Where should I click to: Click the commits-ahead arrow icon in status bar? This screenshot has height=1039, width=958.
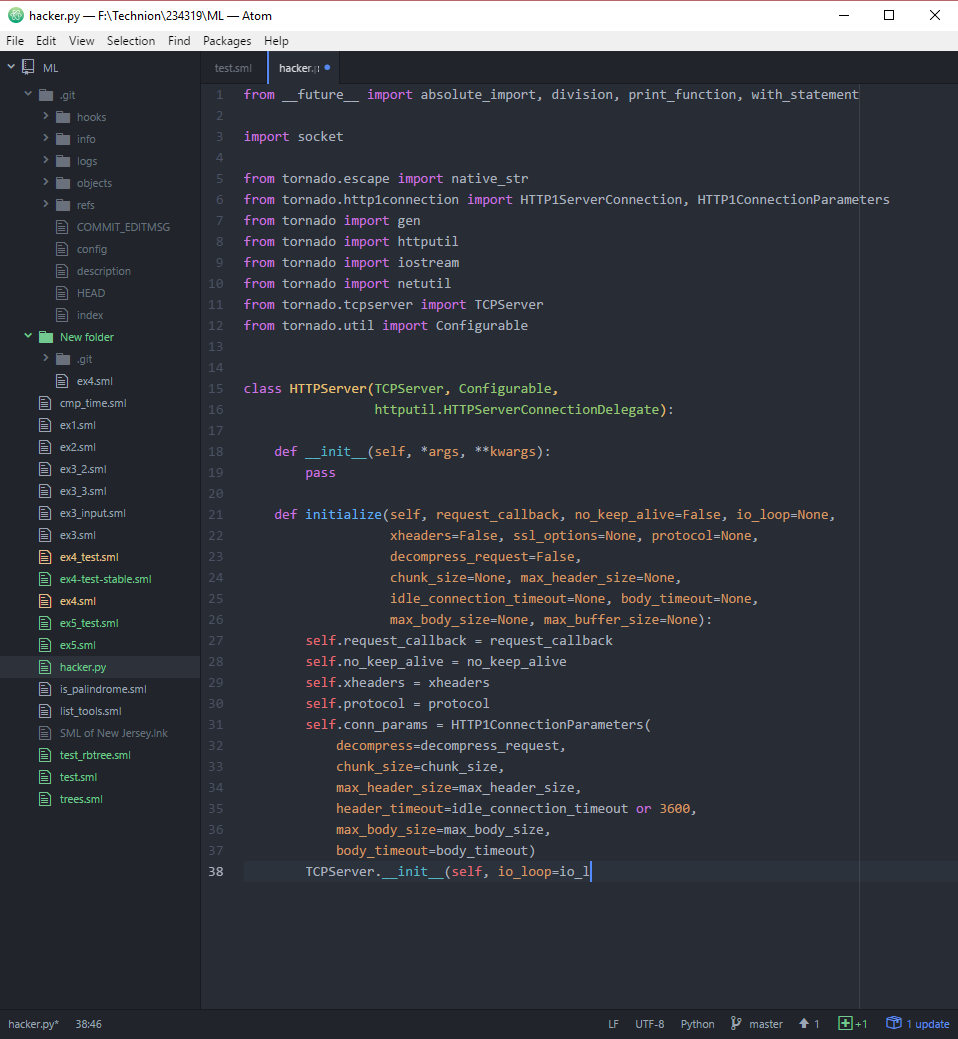click(804, 1023)
